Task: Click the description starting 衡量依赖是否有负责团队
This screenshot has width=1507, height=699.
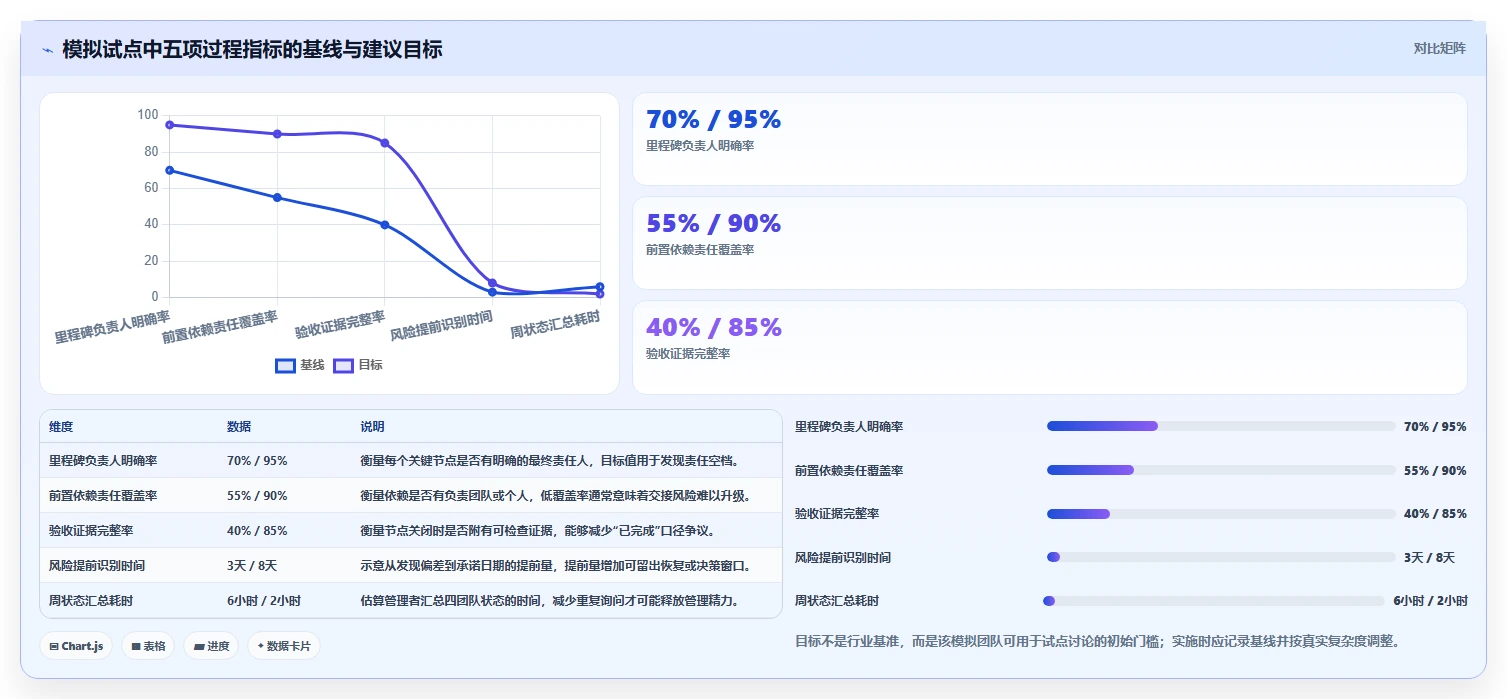Action: (556, 496)
